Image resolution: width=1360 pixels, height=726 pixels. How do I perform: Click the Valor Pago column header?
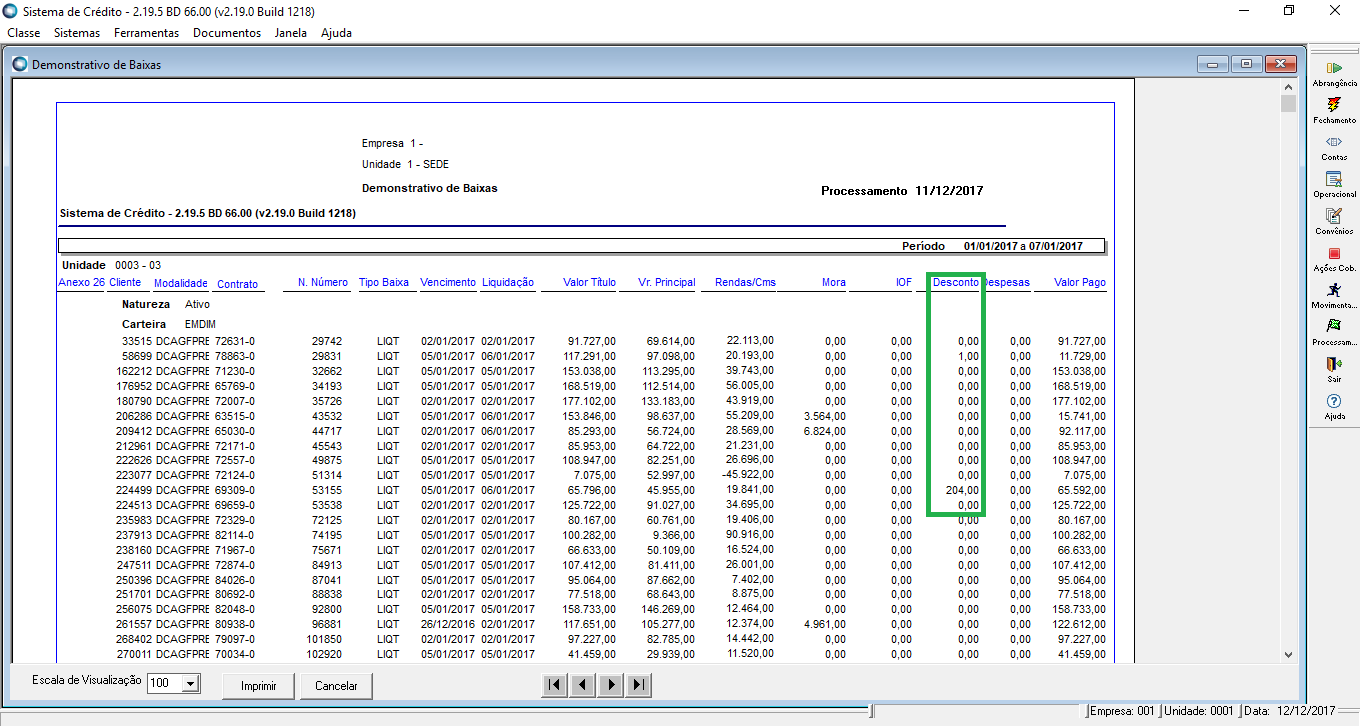pyautogui.click(x=1080, y=283)
